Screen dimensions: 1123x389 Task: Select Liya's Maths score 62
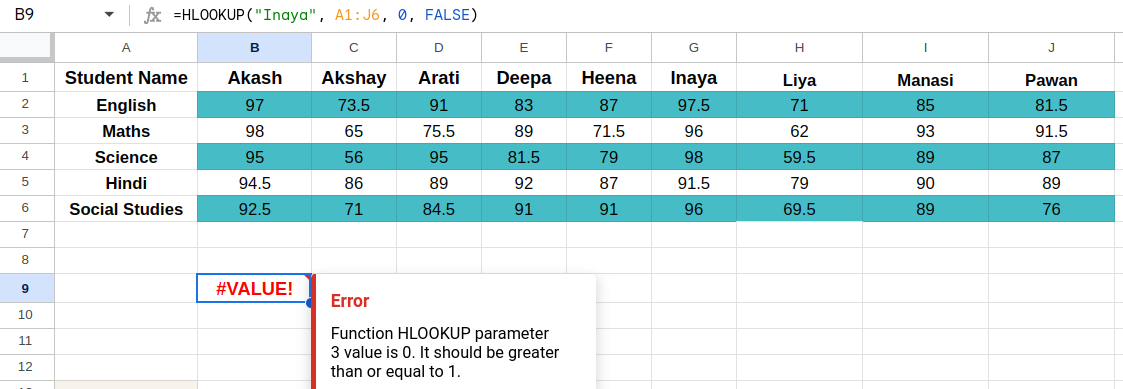(799, 132)
